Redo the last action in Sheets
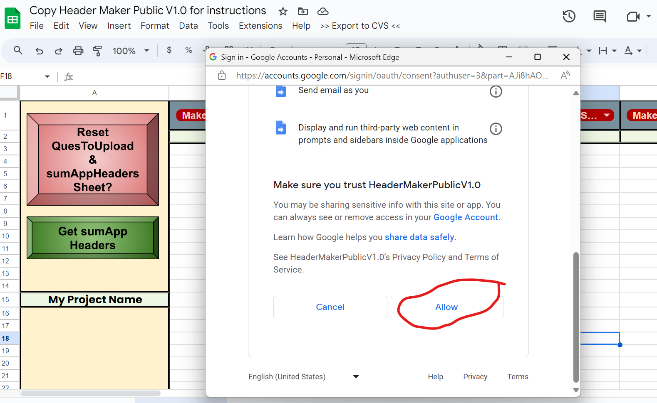Image resolution: width=657 pixels, height=403 pixels. click(58, 51)
